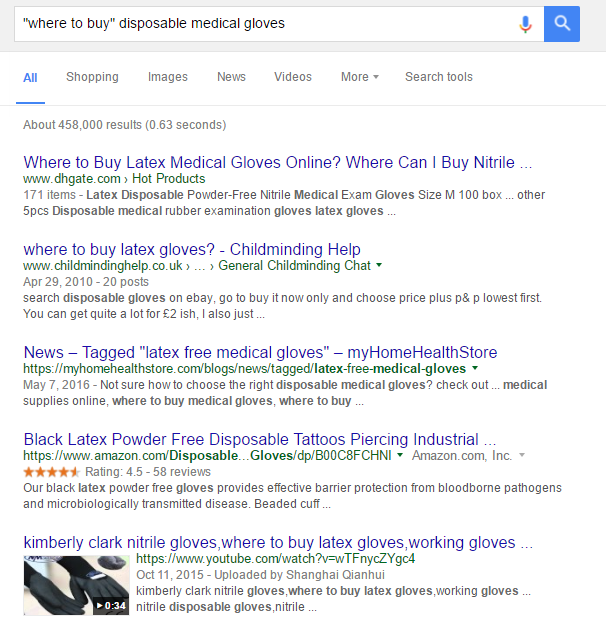Click the YouTube gloves video thumbnail
Screen dimensions: 606x620
(76, 585)
